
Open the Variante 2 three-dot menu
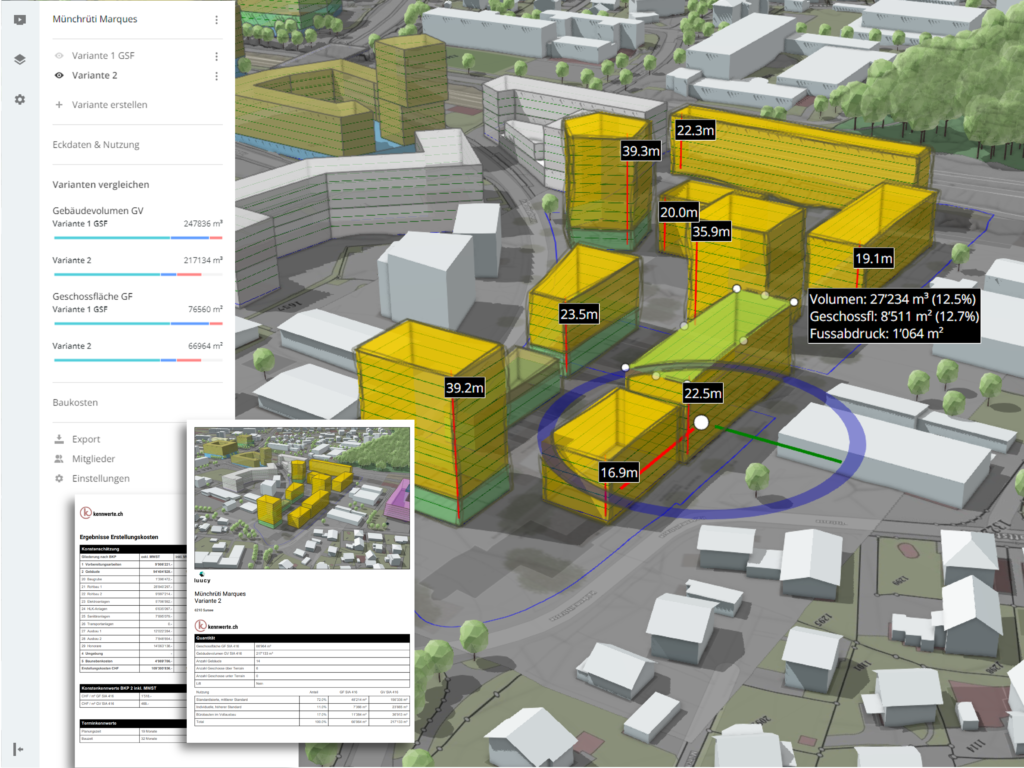pyautogui.click(x=217, y=76)
